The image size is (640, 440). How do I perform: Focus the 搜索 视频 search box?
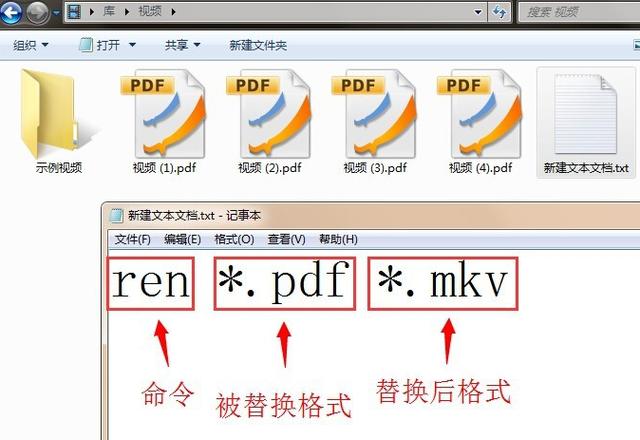pos(579,12)
